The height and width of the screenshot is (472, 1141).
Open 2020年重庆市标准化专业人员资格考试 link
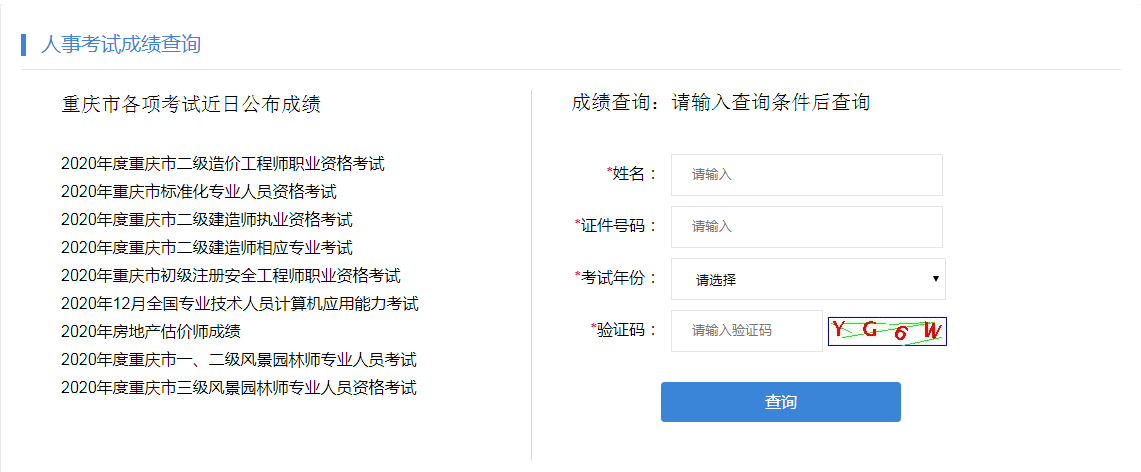198,192
